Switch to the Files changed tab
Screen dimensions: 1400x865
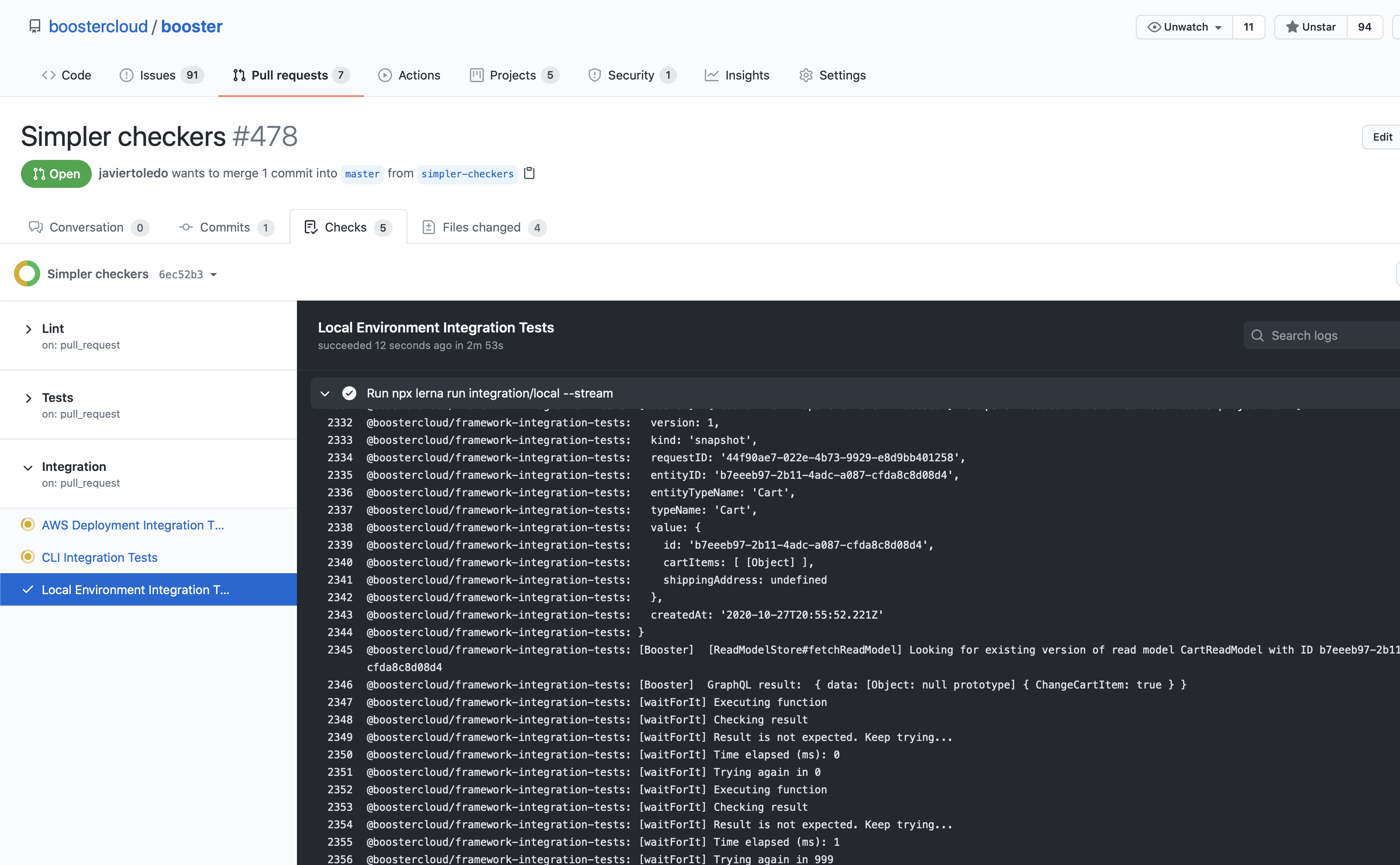(481, 227)
